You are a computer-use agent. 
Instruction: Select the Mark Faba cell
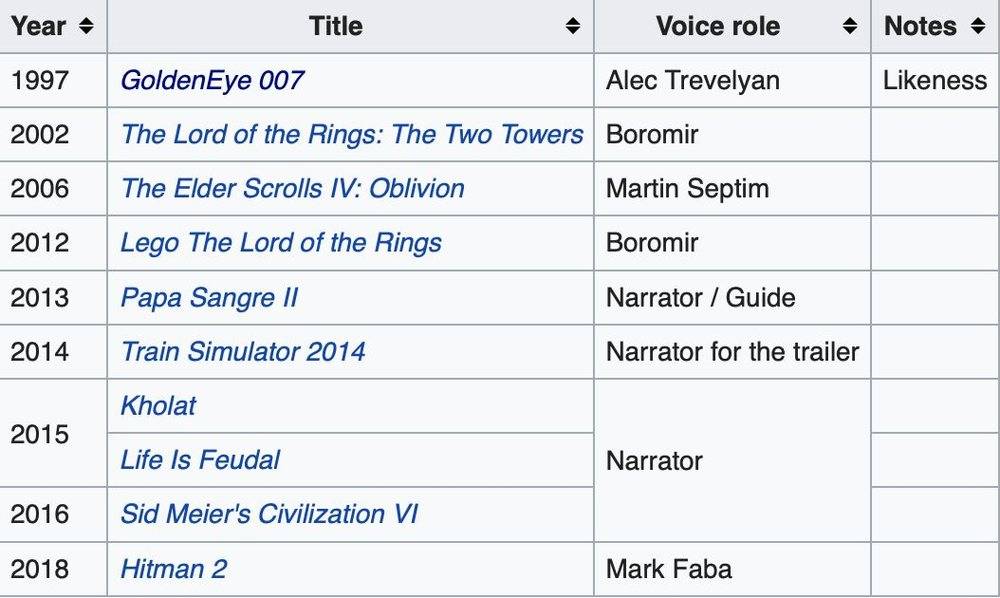click(732, 569)
